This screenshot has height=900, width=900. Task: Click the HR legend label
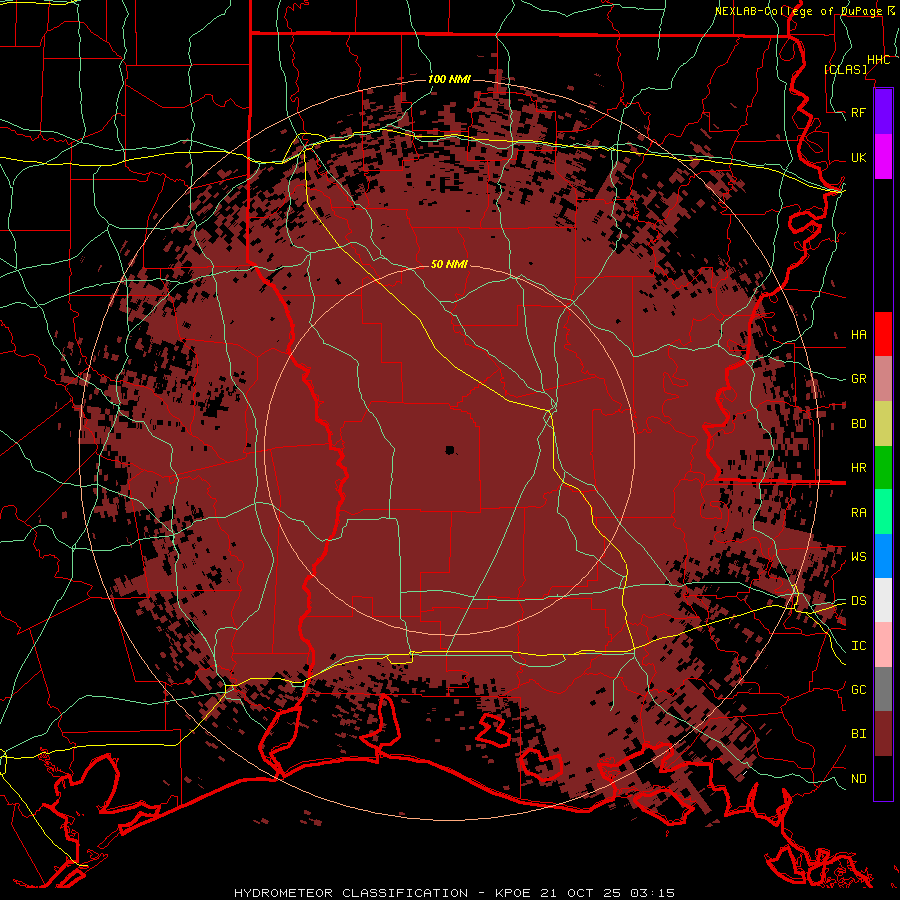[x=859, y=468]
